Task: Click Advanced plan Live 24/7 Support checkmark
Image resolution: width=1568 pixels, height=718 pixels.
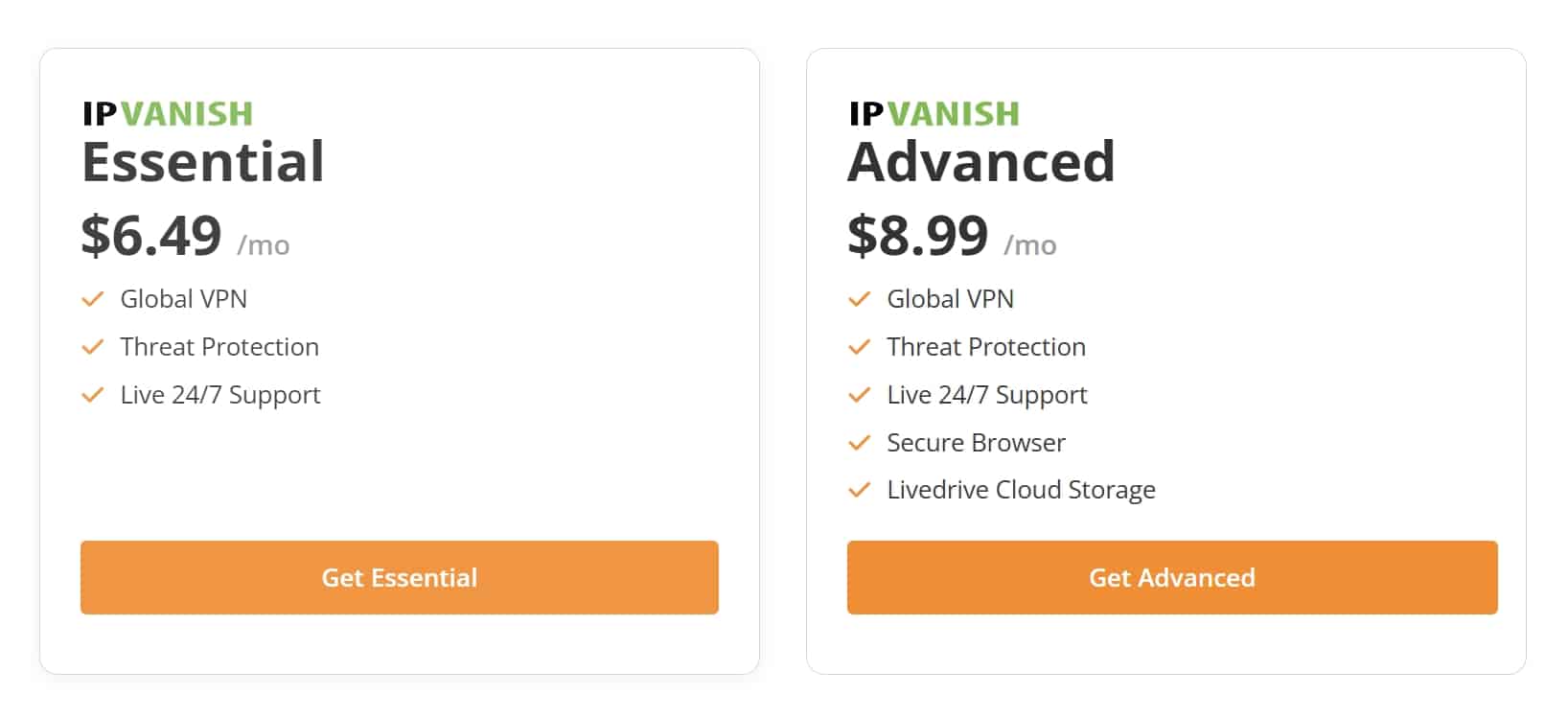Action: [x=860, y=395]
